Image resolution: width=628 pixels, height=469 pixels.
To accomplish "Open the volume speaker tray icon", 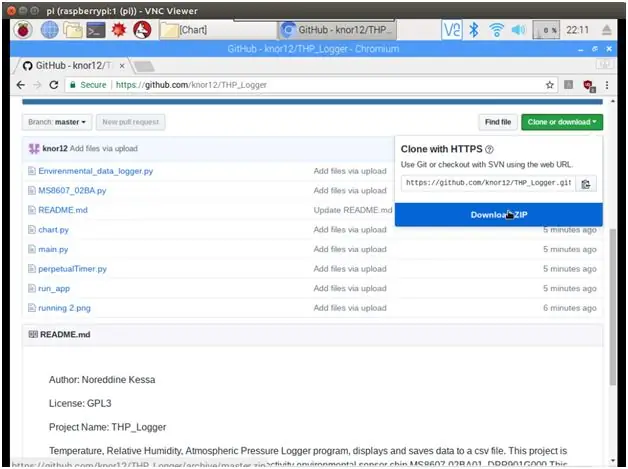I will (518, 30).
